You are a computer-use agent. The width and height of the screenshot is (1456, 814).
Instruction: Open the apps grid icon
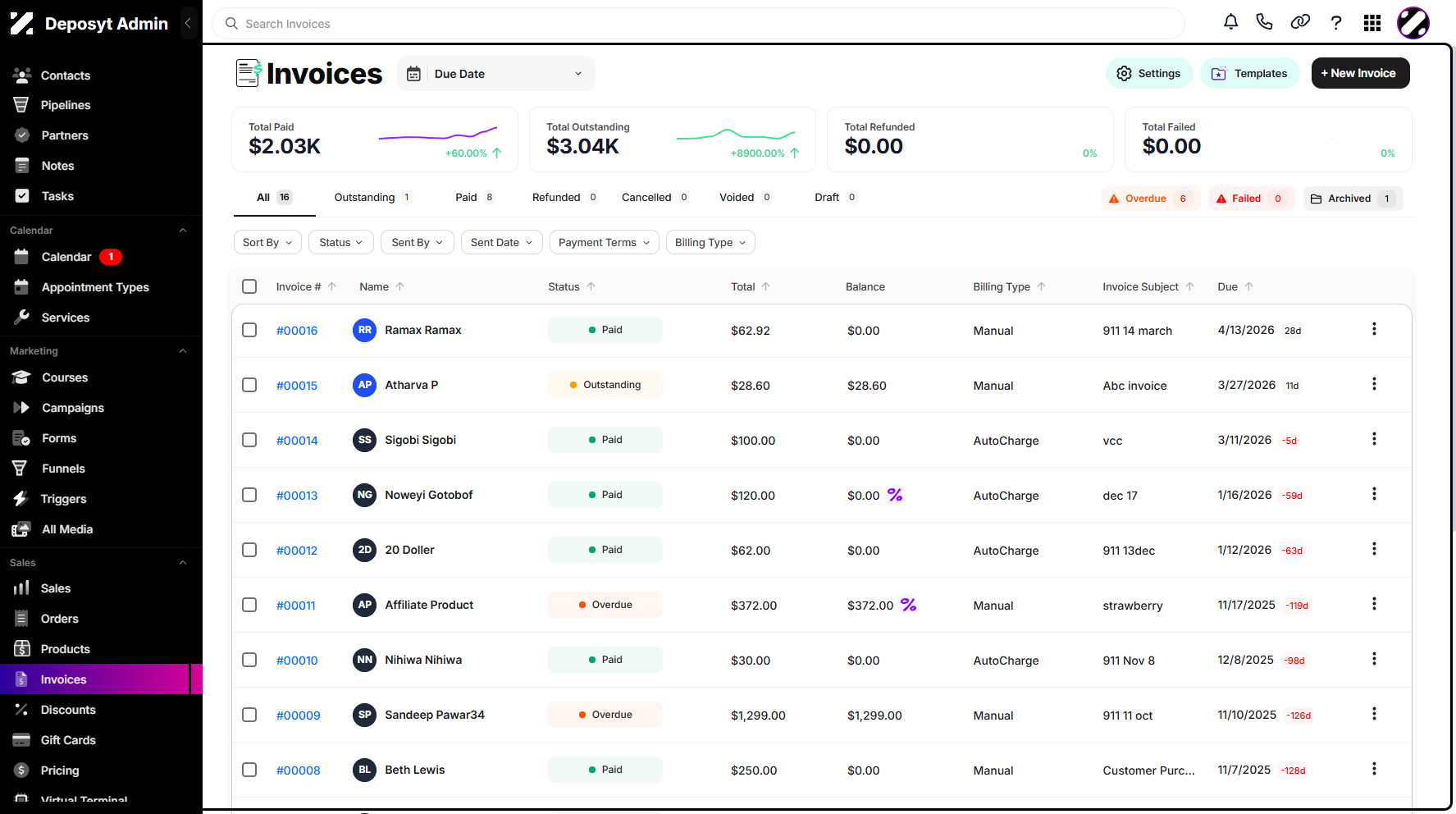(1372, 23)
